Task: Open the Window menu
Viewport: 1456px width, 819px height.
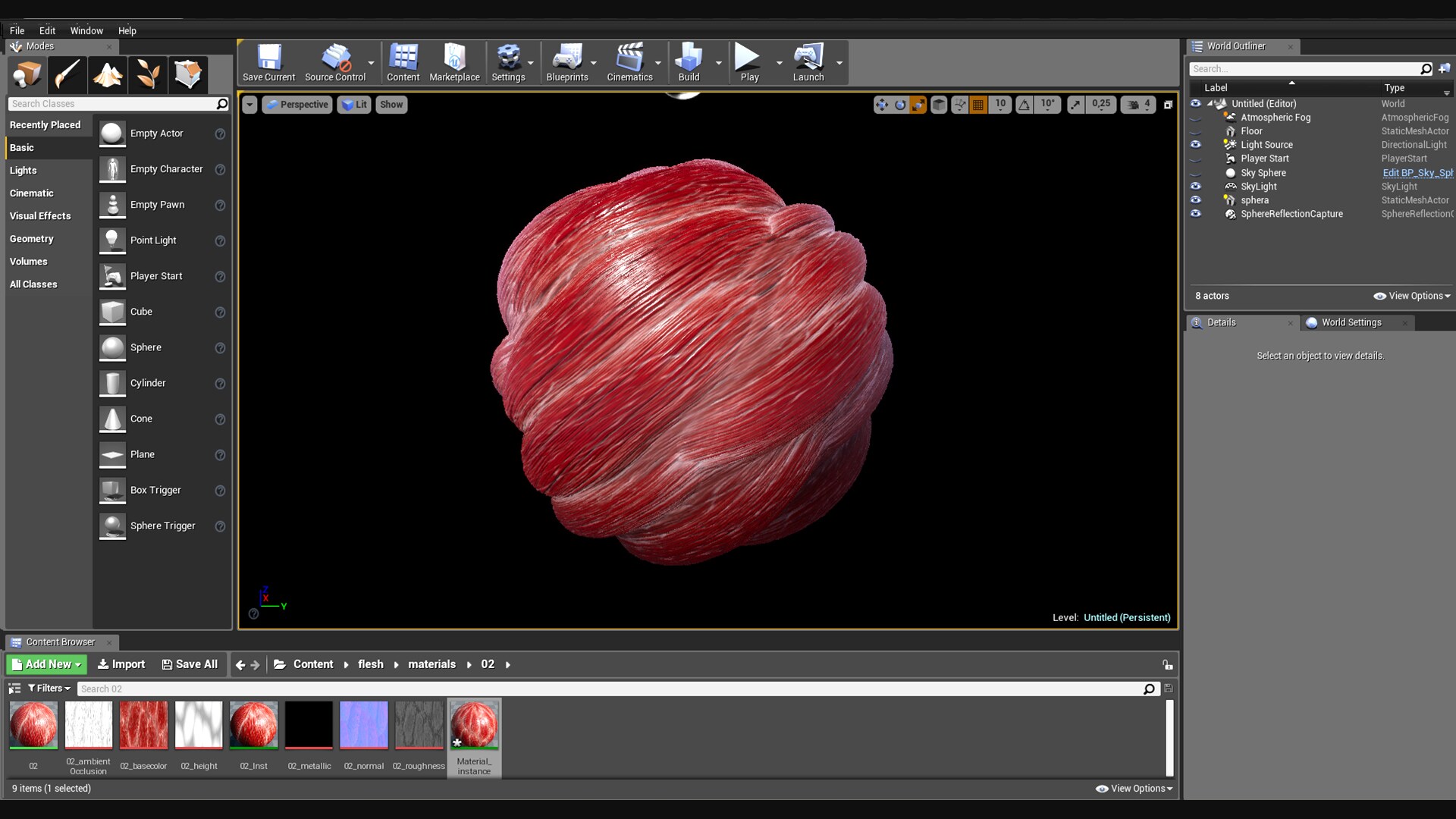Action: click(x=86, y=30)
